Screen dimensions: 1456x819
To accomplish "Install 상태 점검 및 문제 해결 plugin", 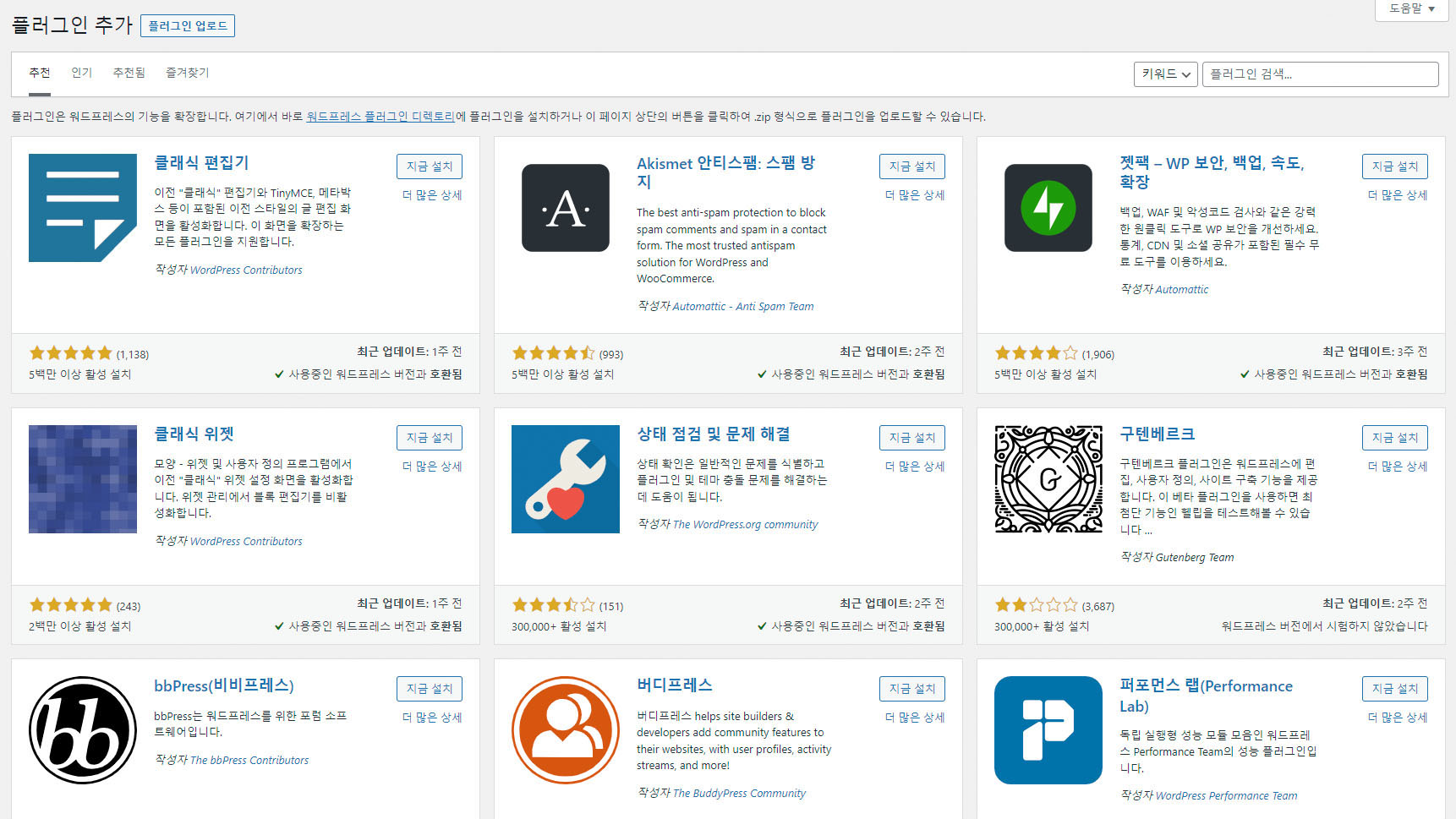I will pyautogui.click(x=912, y=438).
